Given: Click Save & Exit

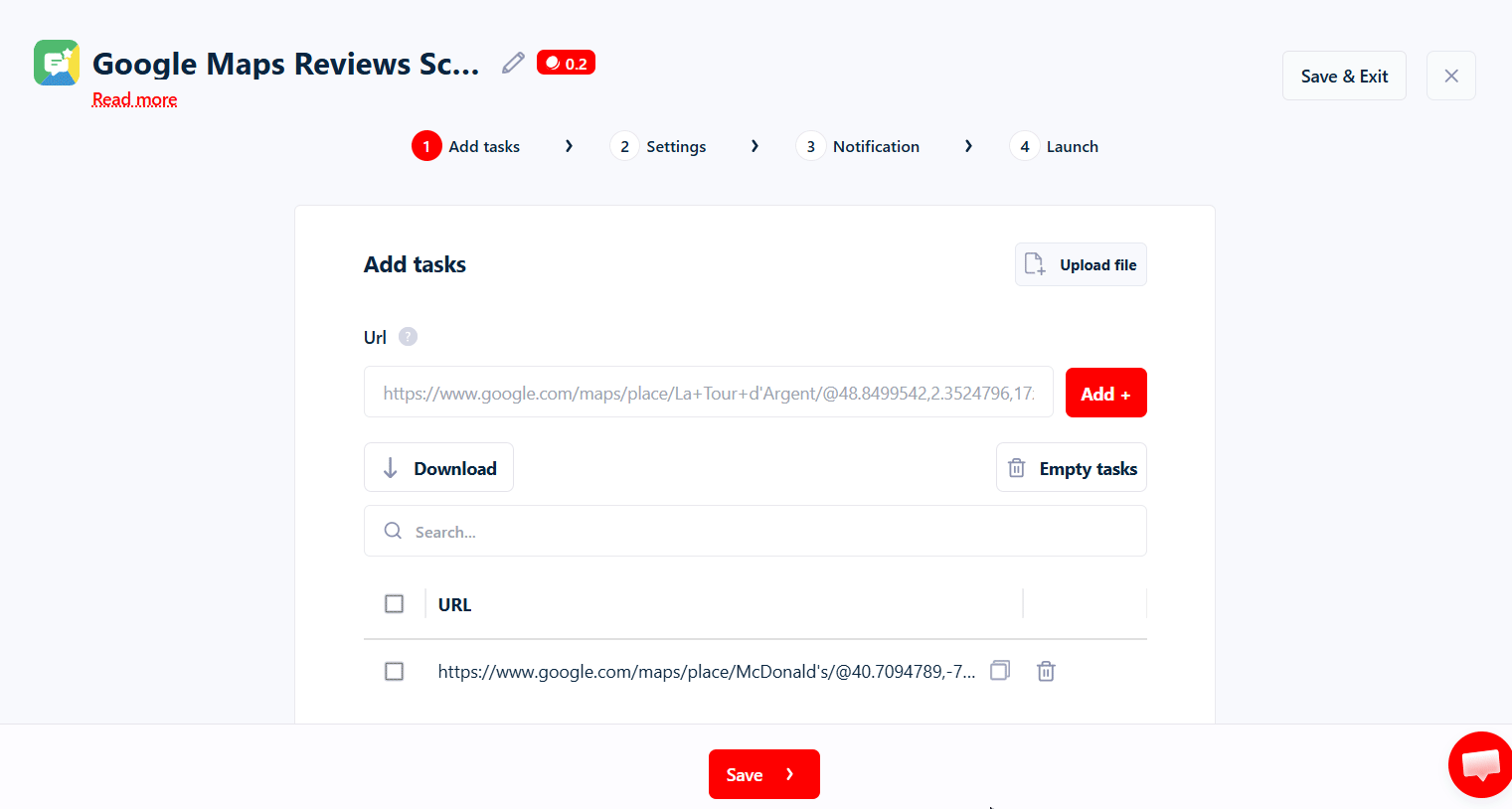Looking at the screenshot, I should 1344,76.
